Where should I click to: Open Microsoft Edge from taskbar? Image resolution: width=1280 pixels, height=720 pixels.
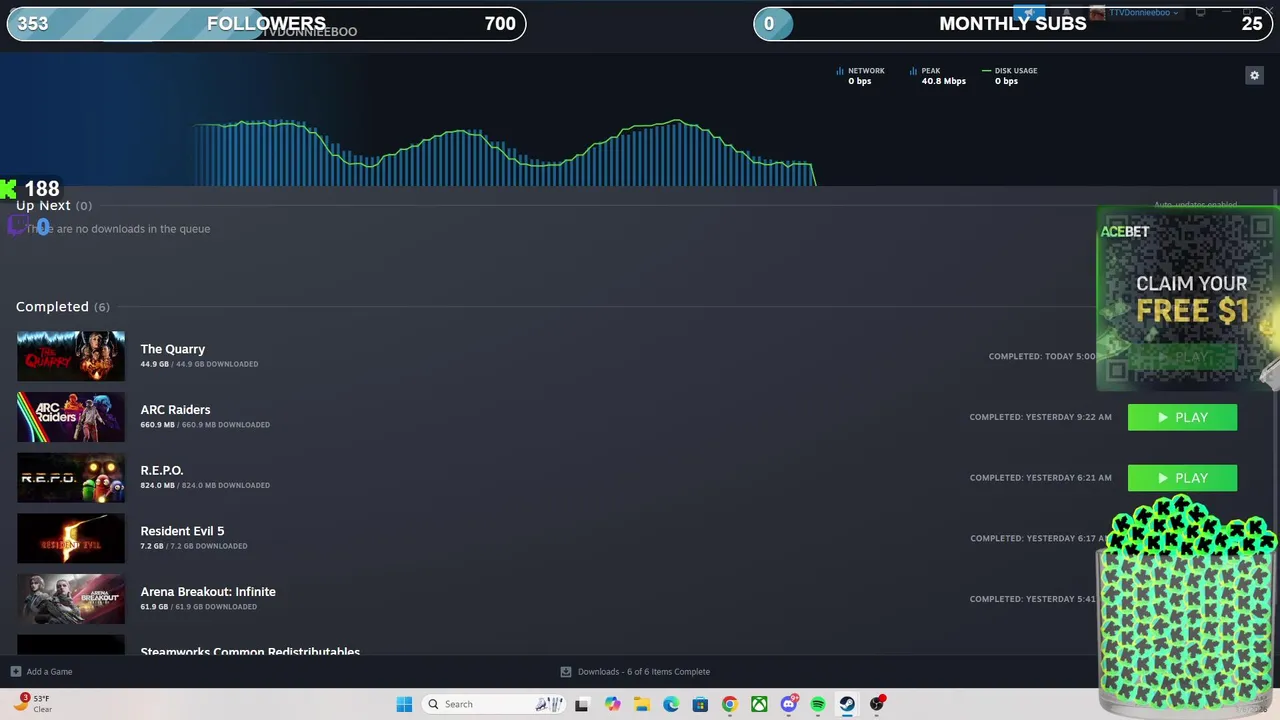click(671, 704)
